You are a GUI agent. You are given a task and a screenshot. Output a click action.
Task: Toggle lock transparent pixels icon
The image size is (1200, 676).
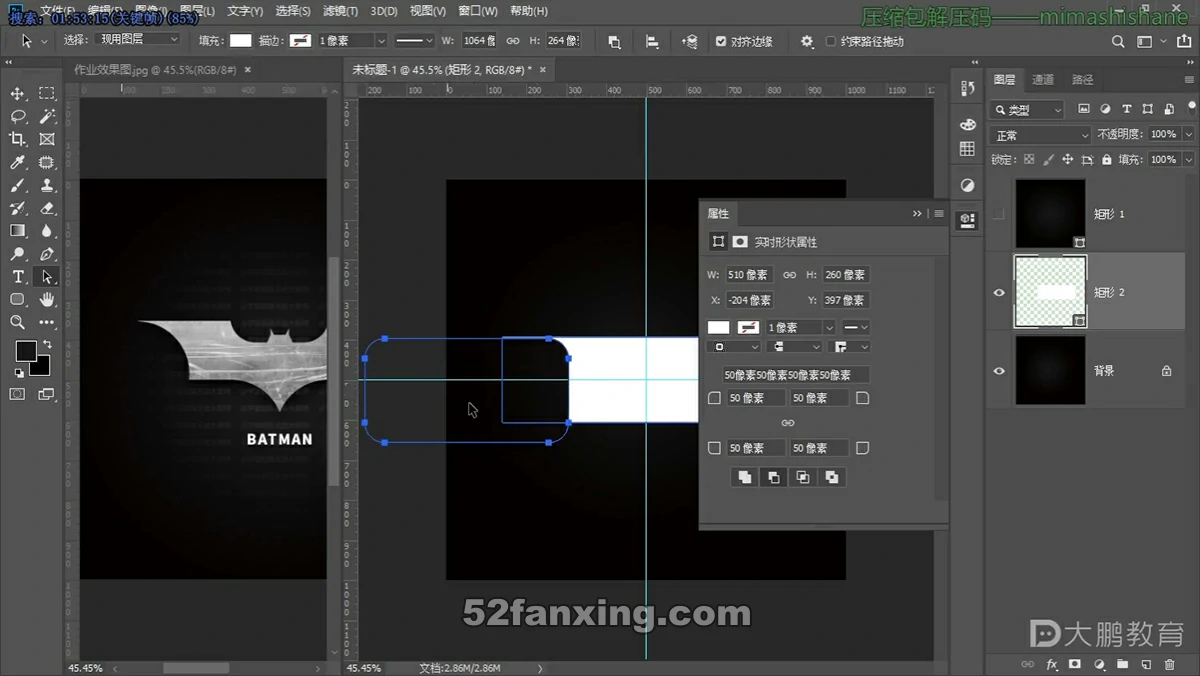click(1030, 160)
